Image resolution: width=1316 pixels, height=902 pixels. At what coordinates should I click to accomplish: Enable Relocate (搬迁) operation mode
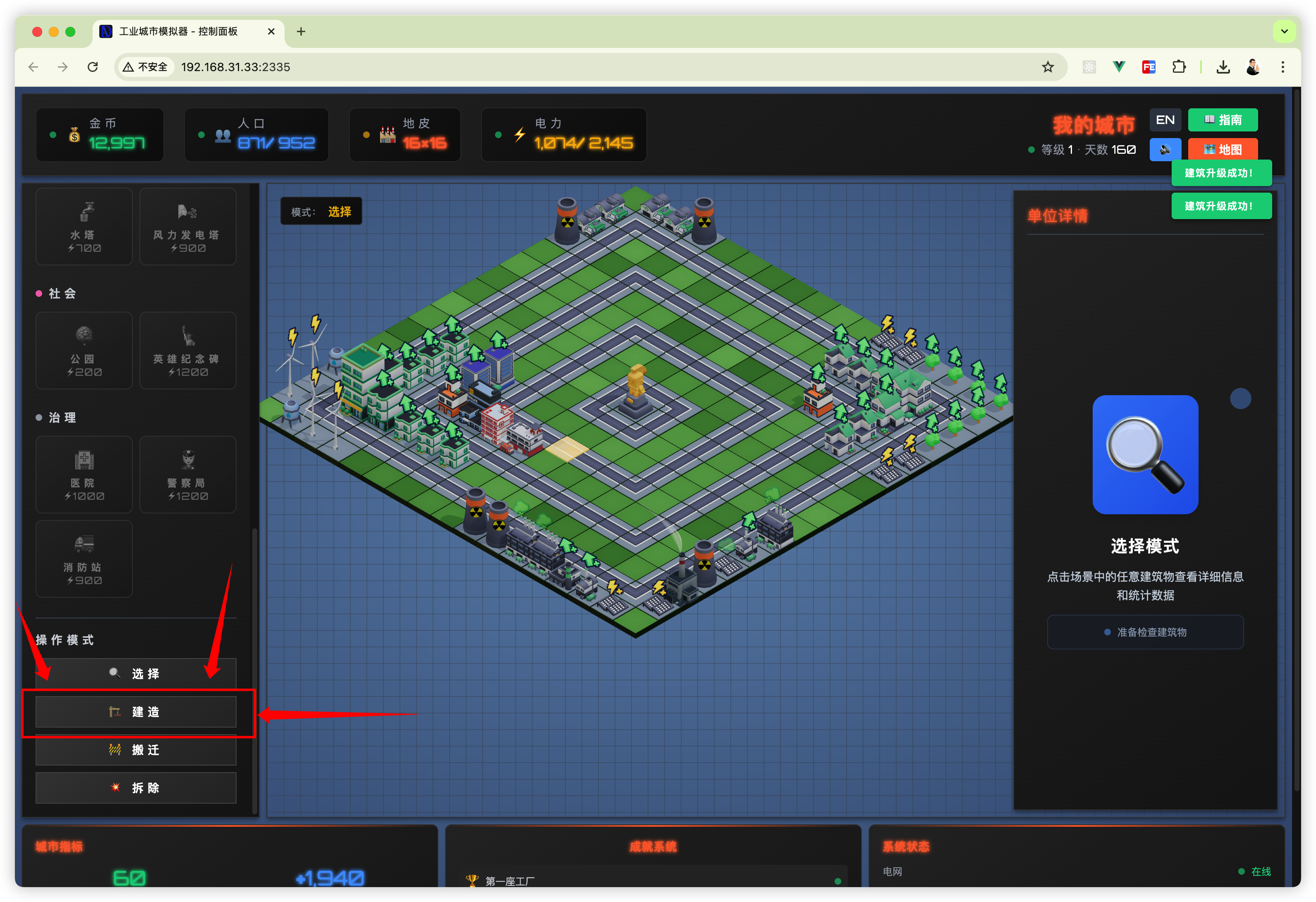[136, 750]
